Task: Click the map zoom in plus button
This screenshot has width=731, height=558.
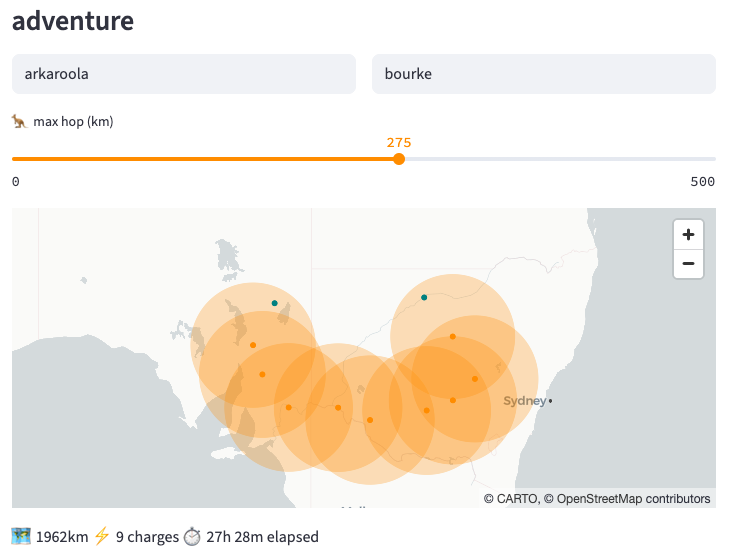Action: click(688, 234)
